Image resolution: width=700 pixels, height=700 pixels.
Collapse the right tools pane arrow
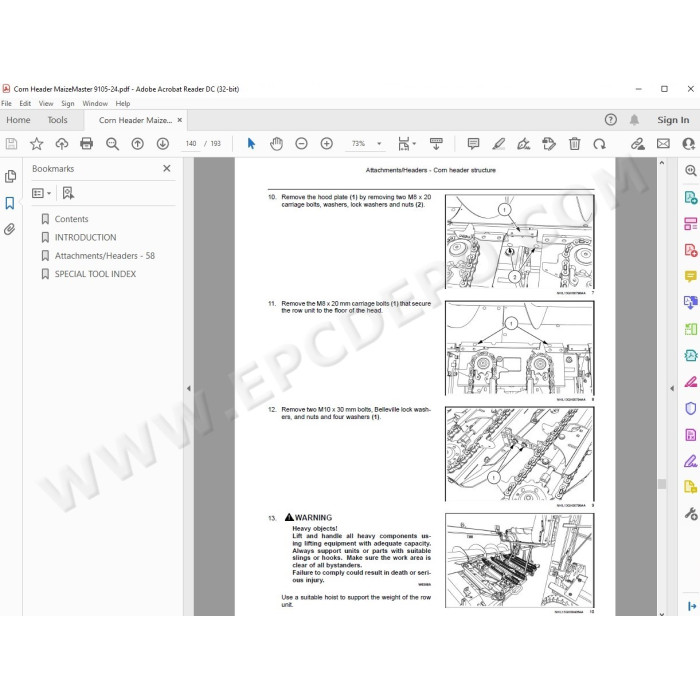point(672,388)
